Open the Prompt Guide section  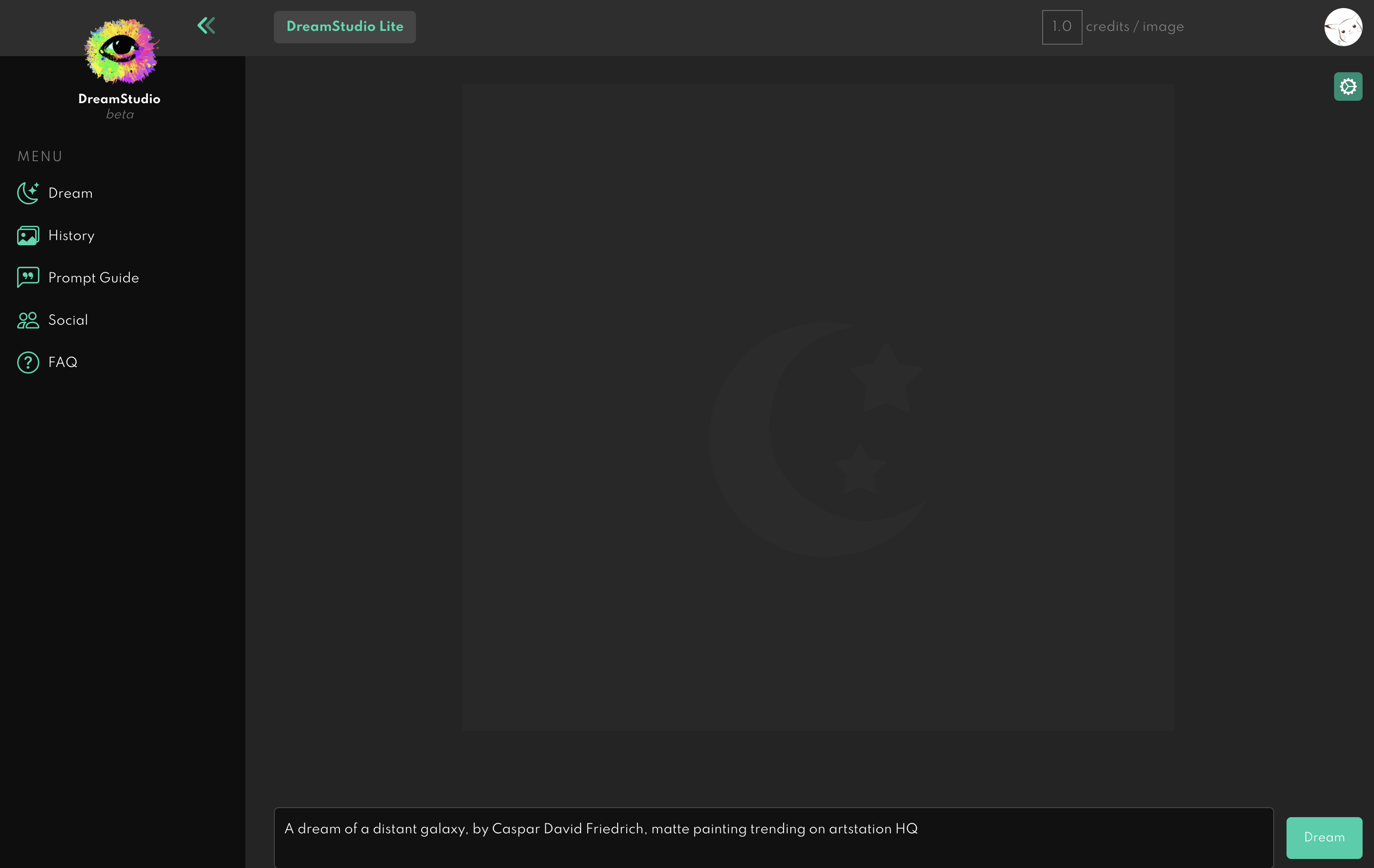coord(94,278)
